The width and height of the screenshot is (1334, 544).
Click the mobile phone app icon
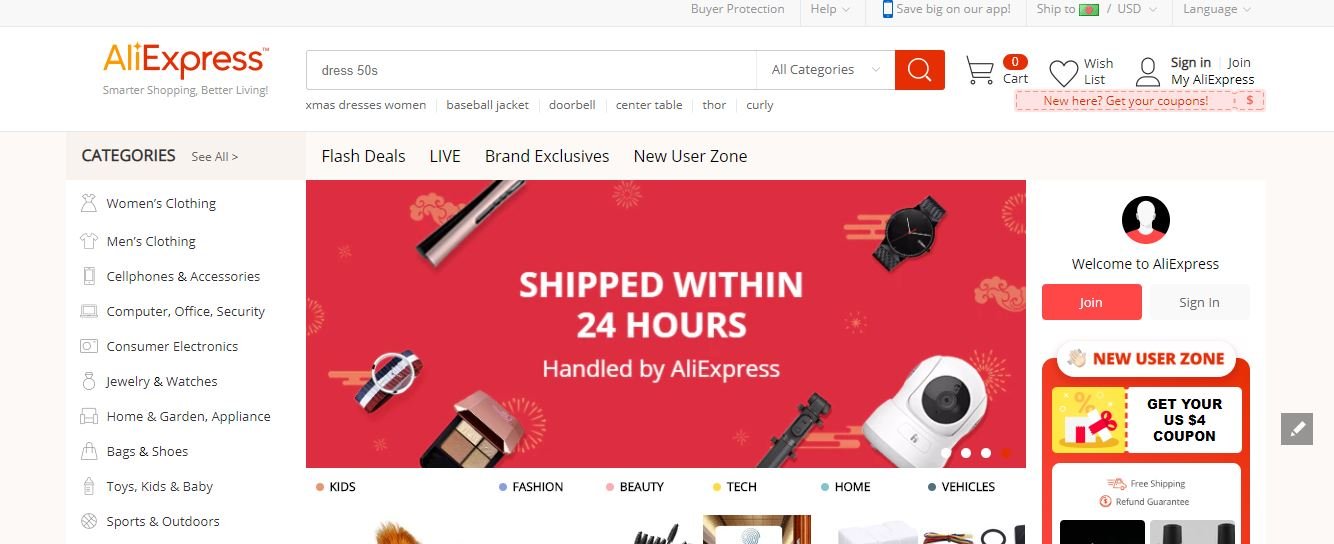tap(887, 9)
